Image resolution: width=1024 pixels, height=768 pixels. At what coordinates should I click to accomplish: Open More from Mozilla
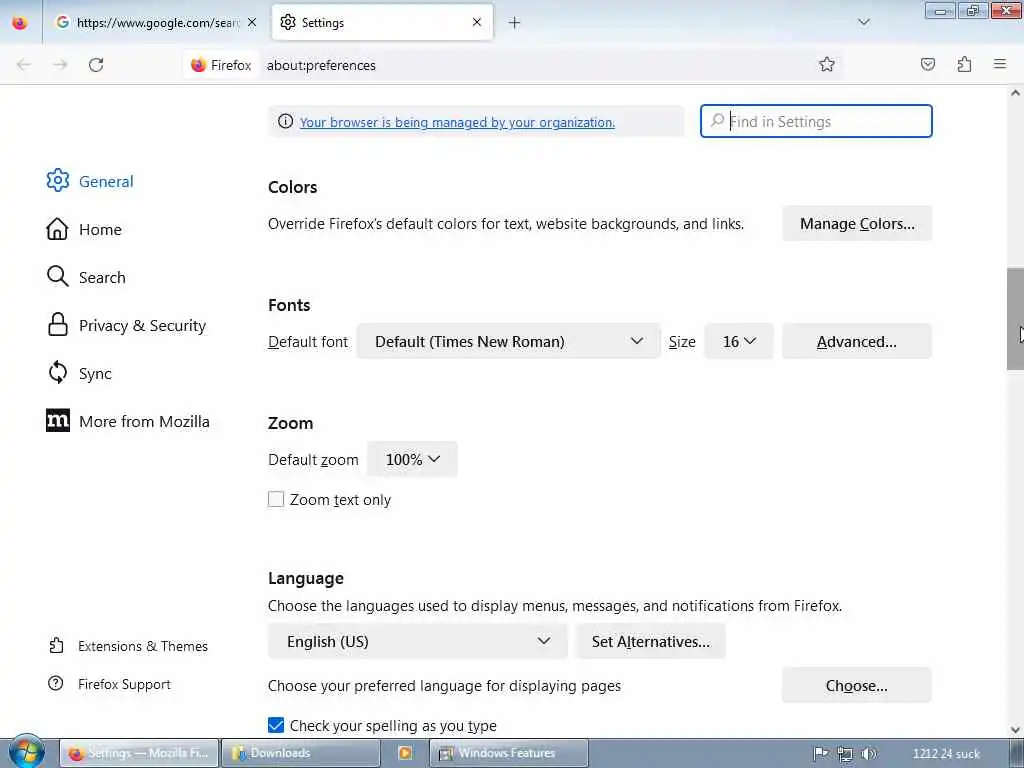click(128, 421)
